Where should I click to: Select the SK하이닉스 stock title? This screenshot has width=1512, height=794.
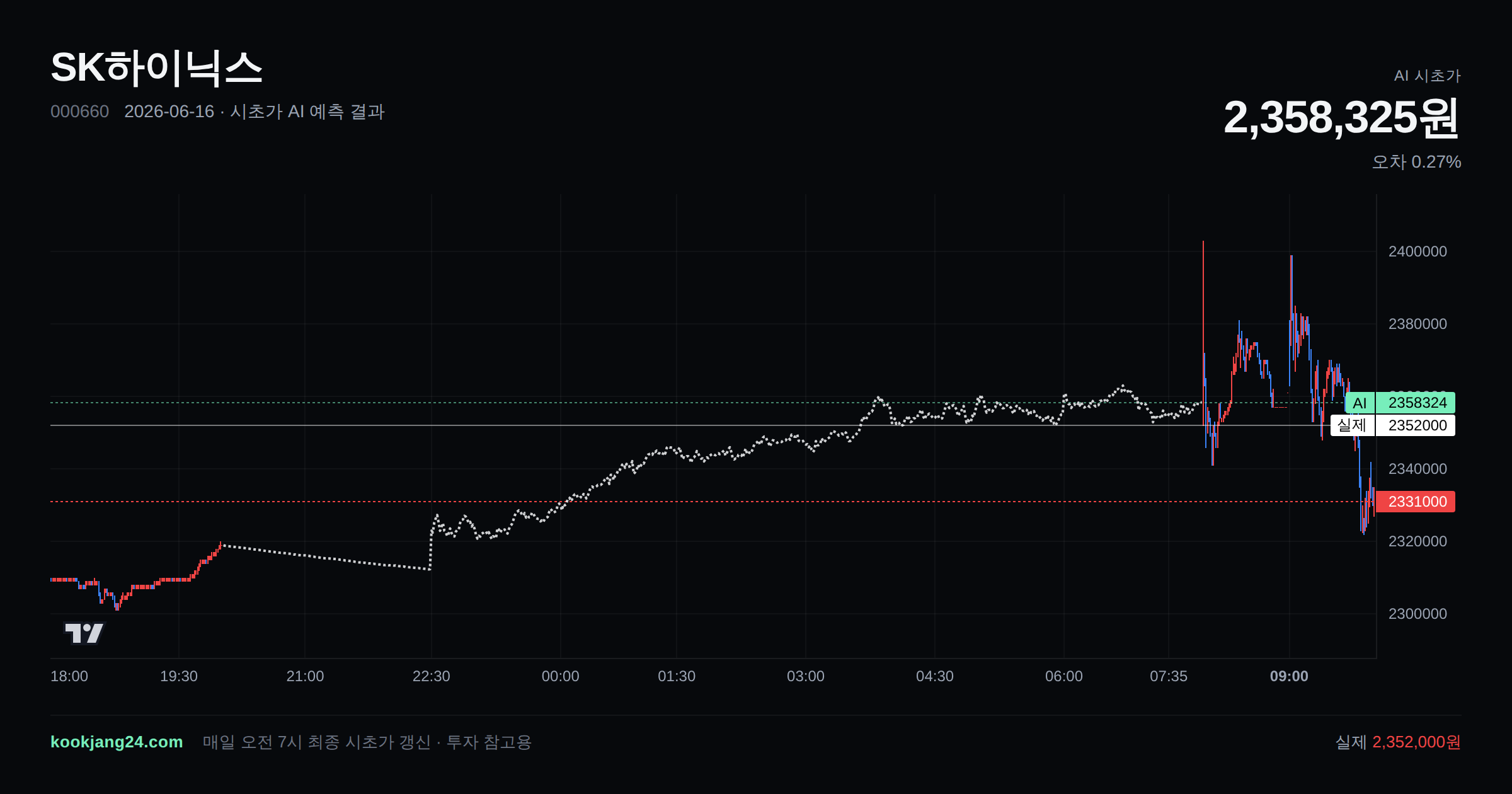click(156, 67)
